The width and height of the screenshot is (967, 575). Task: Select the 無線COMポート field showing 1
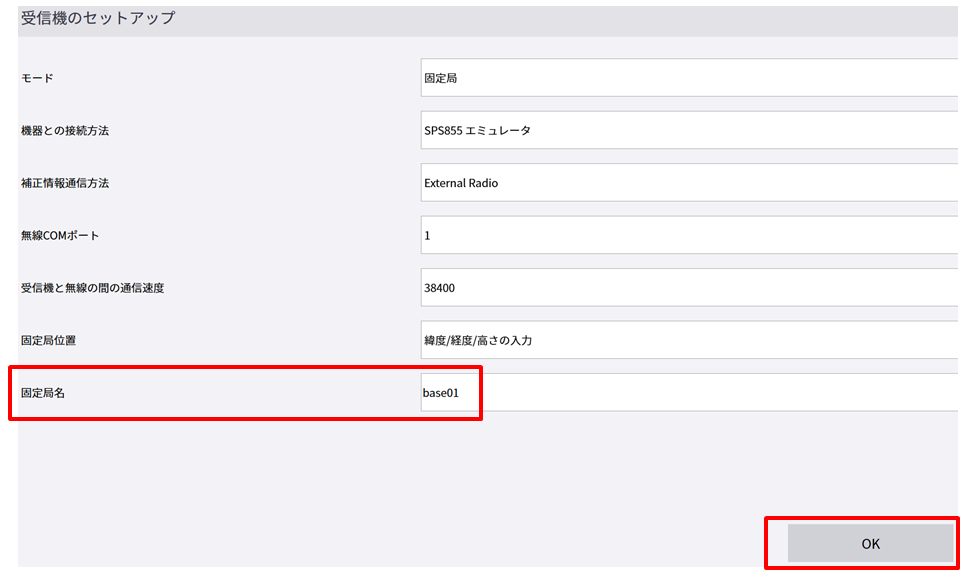point(688,235)
